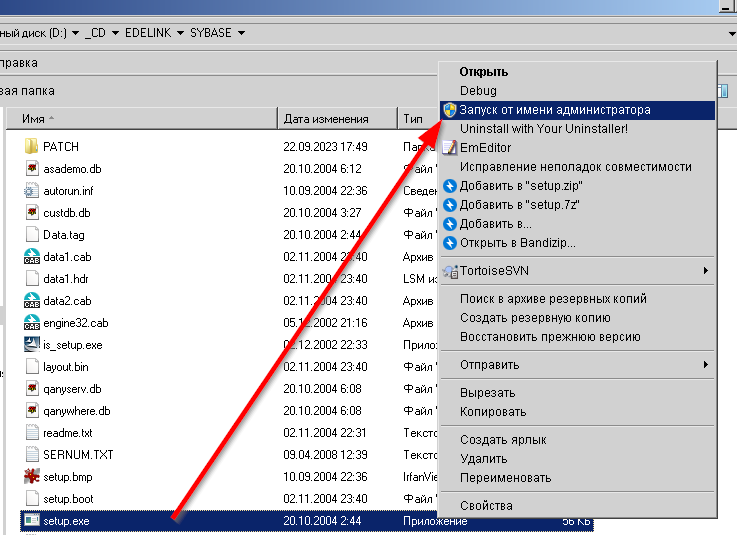Expand the TortoiseSVN submenu arrow
The width and height of the screenshot is (737, 535).
(x=705, y=271)
